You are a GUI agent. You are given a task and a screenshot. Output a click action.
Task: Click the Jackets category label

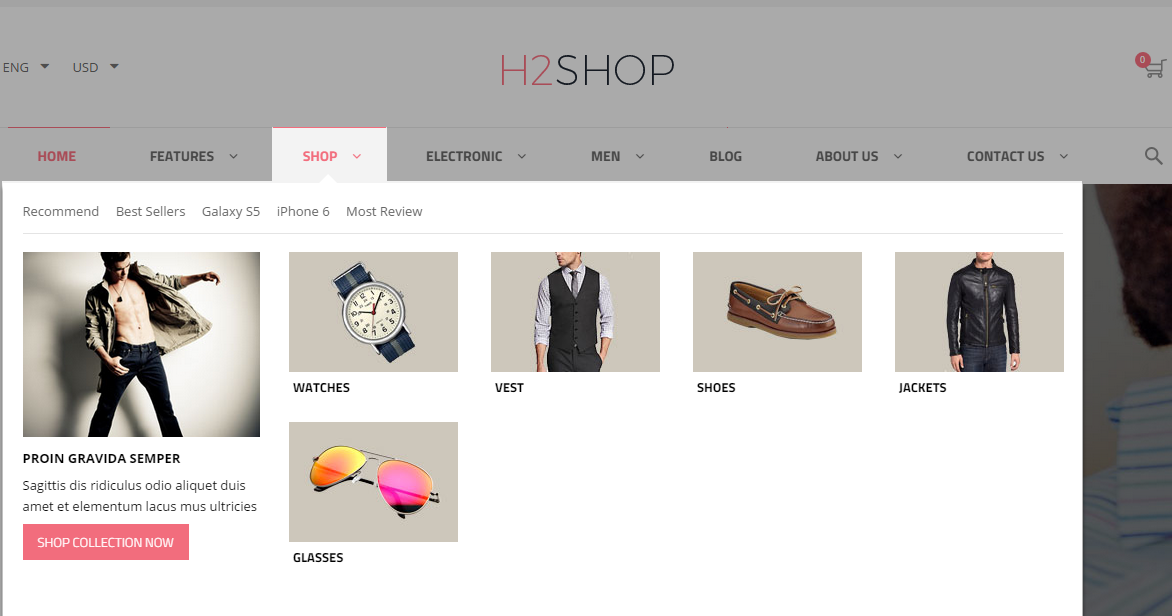922,387
